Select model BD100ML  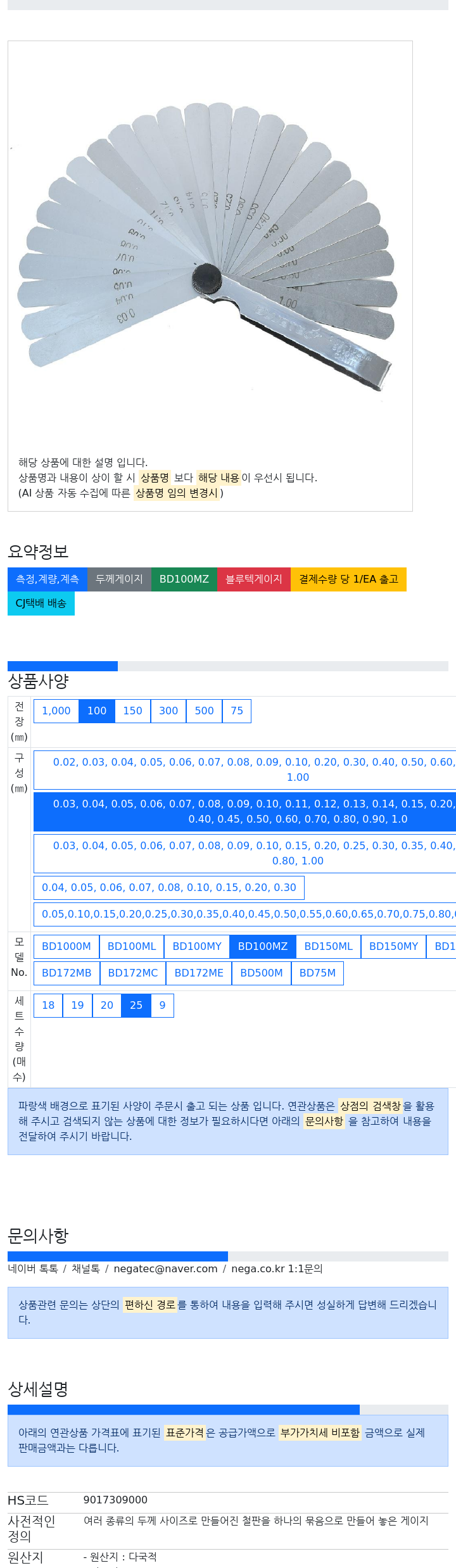pos(132,946)
